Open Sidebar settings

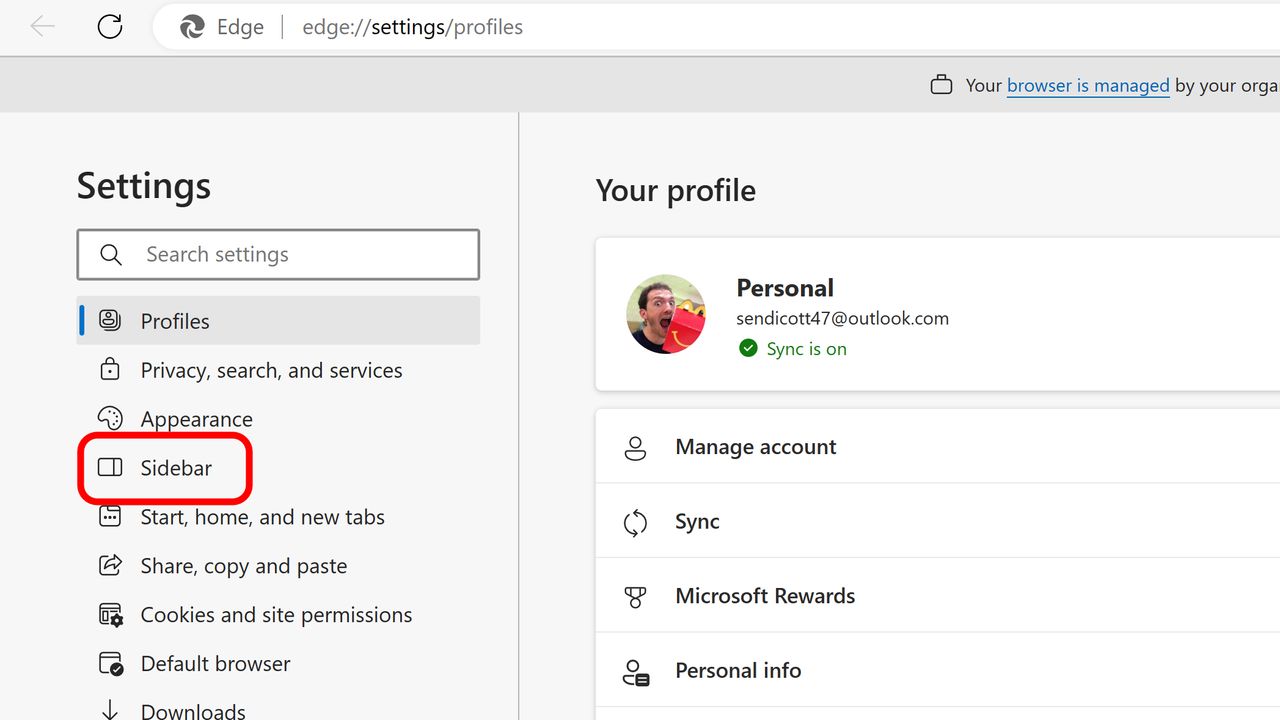coord(176,468)
